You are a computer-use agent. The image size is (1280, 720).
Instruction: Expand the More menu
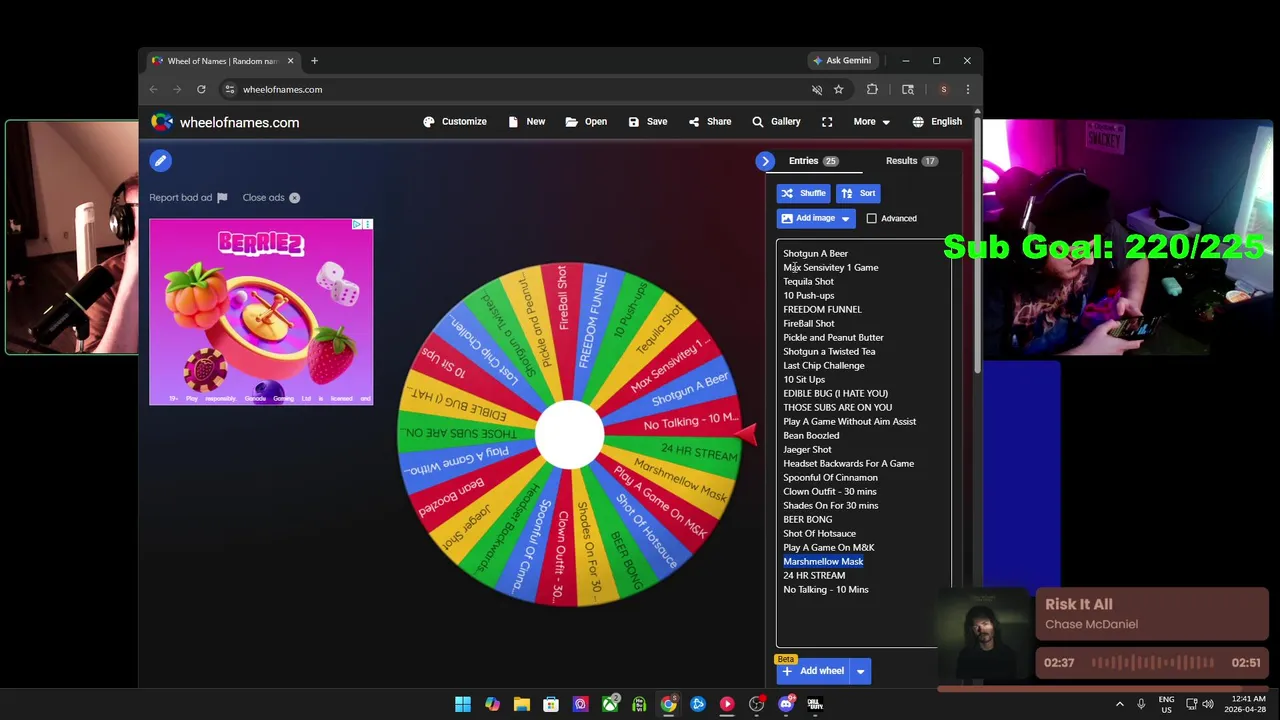(871, 122)
